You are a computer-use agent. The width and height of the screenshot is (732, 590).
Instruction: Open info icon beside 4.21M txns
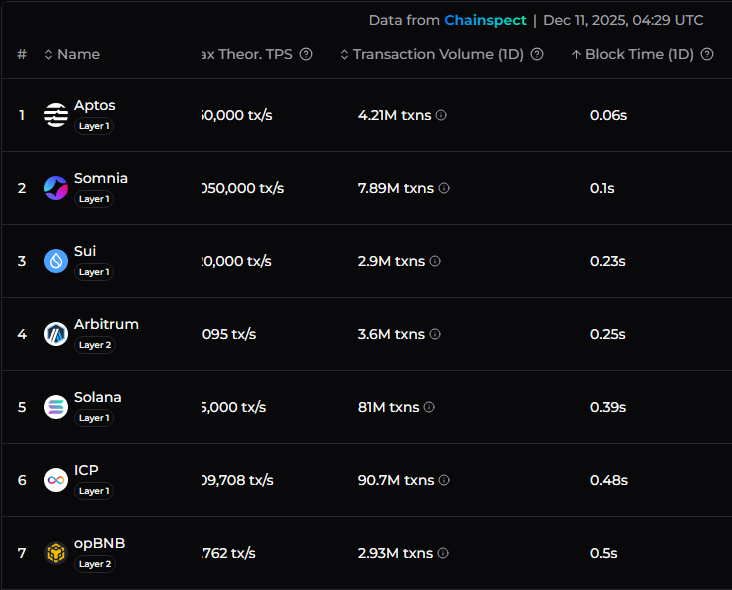click(x=441, y=115)
